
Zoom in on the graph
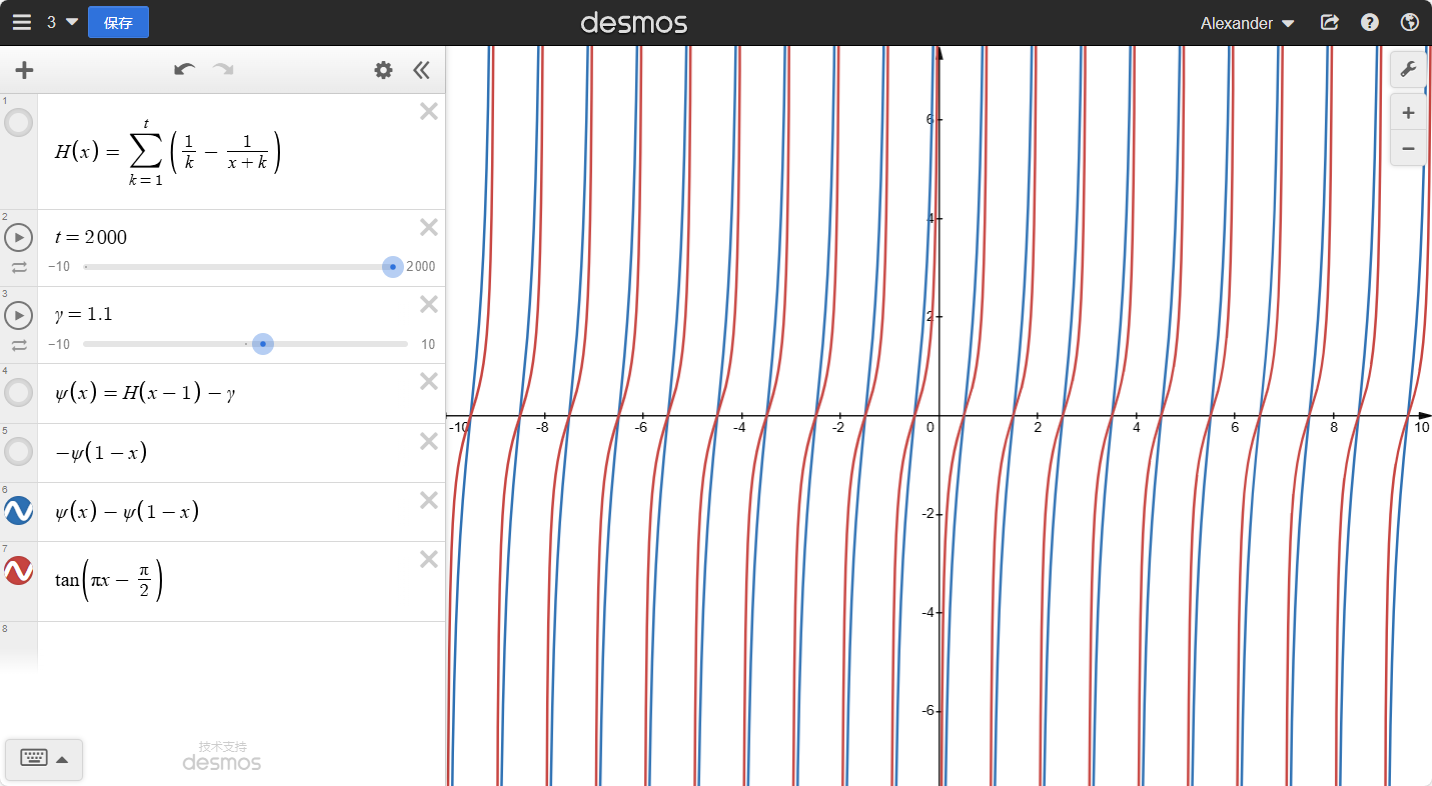(1408, 113)
